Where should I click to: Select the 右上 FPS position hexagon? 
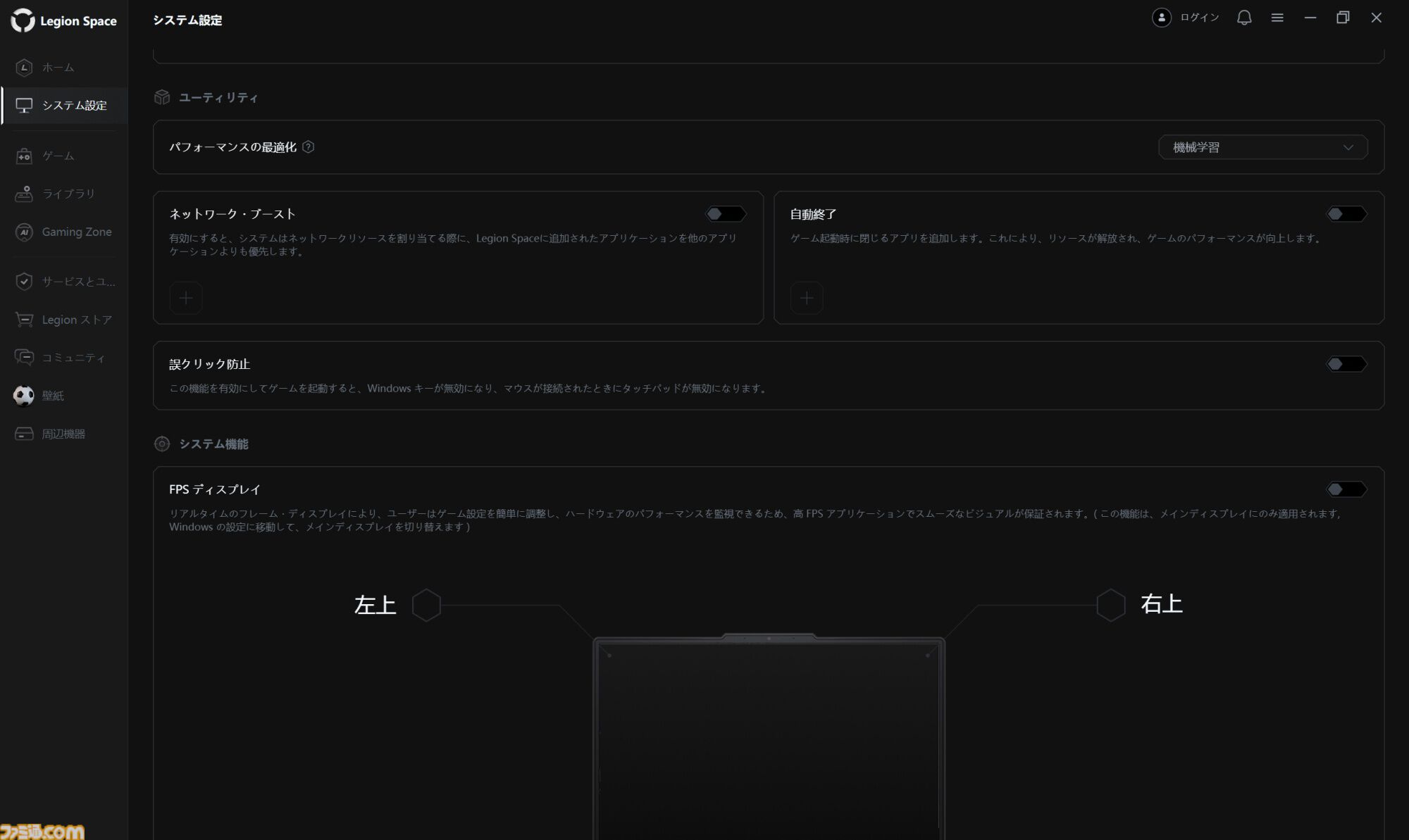pyautogui.click(x=1111, y=605)
